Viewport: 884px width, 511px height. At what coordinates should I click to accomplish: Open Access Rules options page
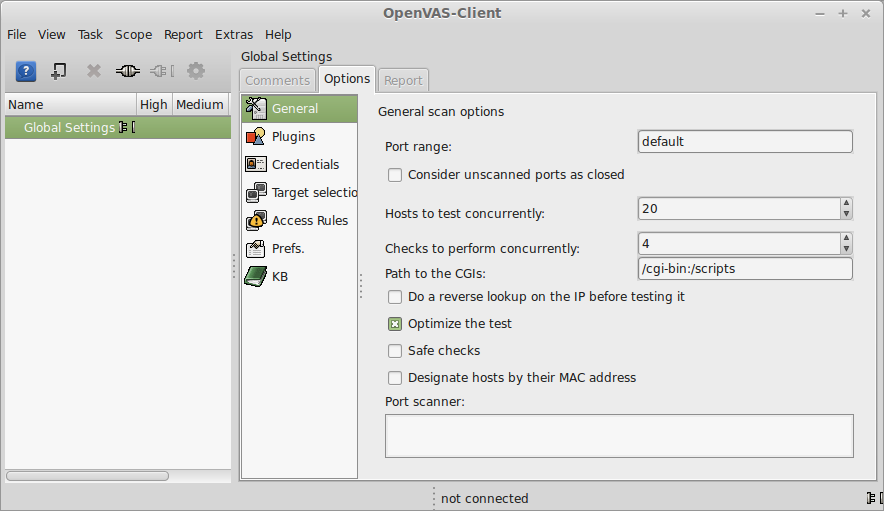(x=299, y=221)
